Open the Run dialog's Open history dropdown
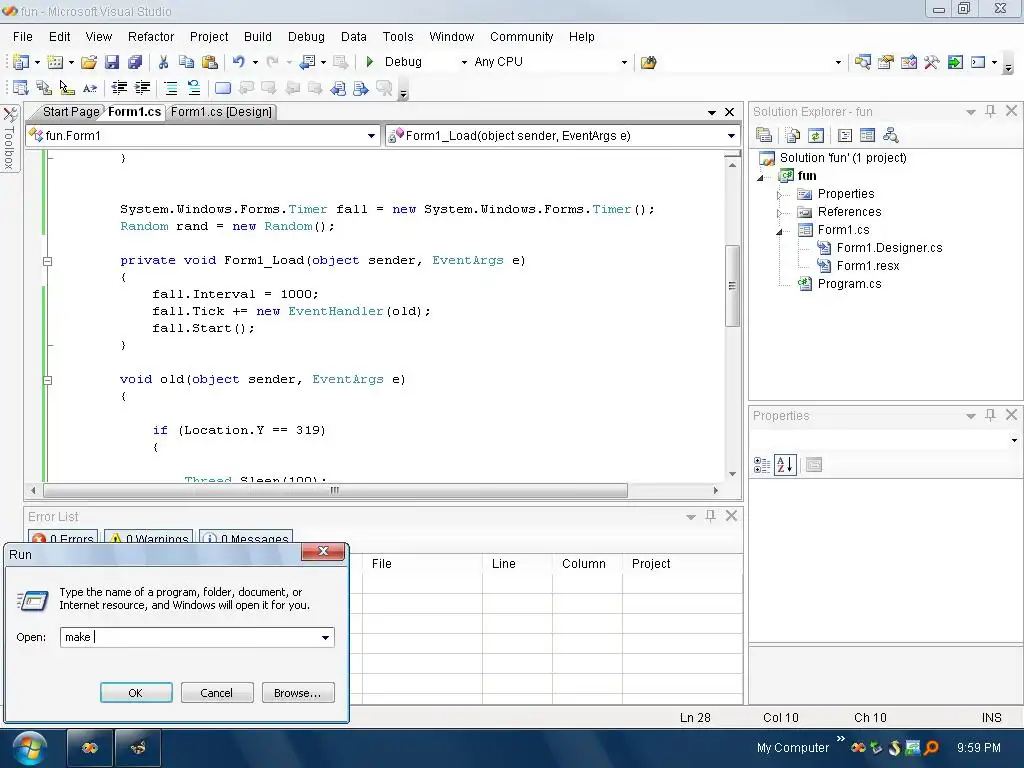Viewport: 1024px width, 768px height. [x=325, y=637]
